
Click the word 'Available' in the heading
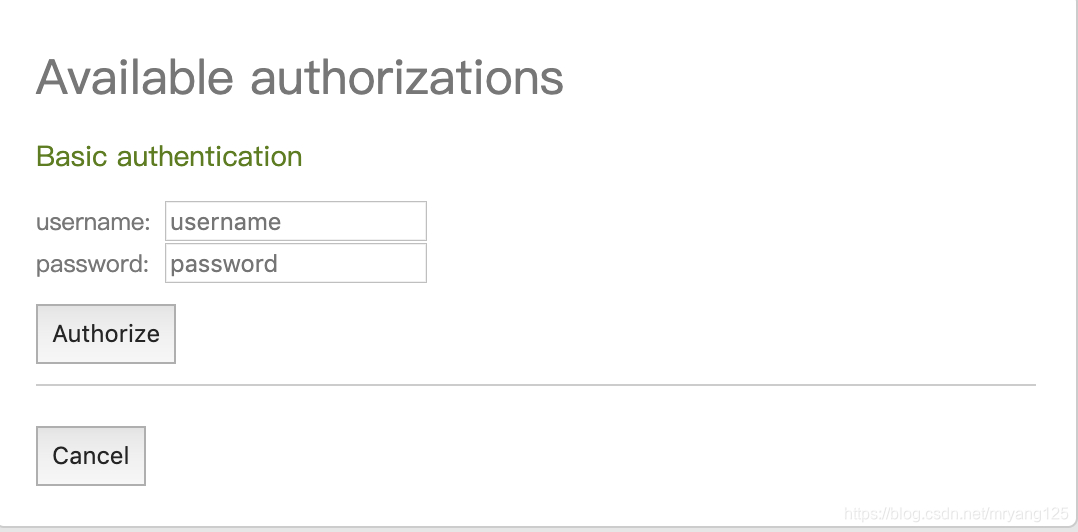click(x=135, y=77)
